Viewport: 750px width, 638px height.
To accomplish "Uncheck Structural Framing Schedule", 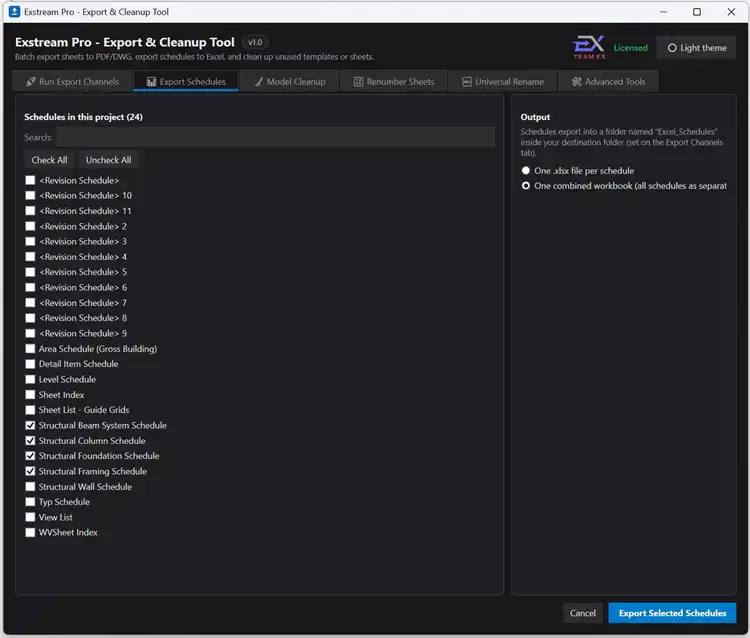I will (x=30, y=471).
